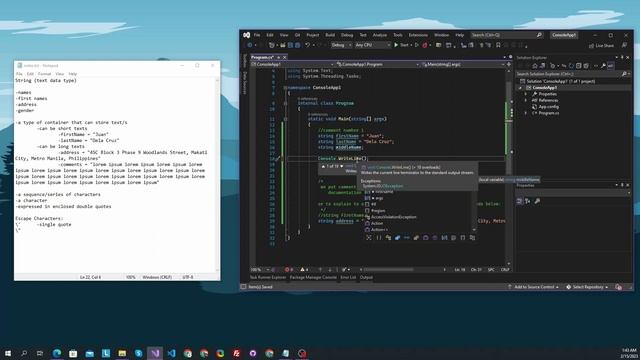Click the taskbar search magnifier

(x=24, y=353)
